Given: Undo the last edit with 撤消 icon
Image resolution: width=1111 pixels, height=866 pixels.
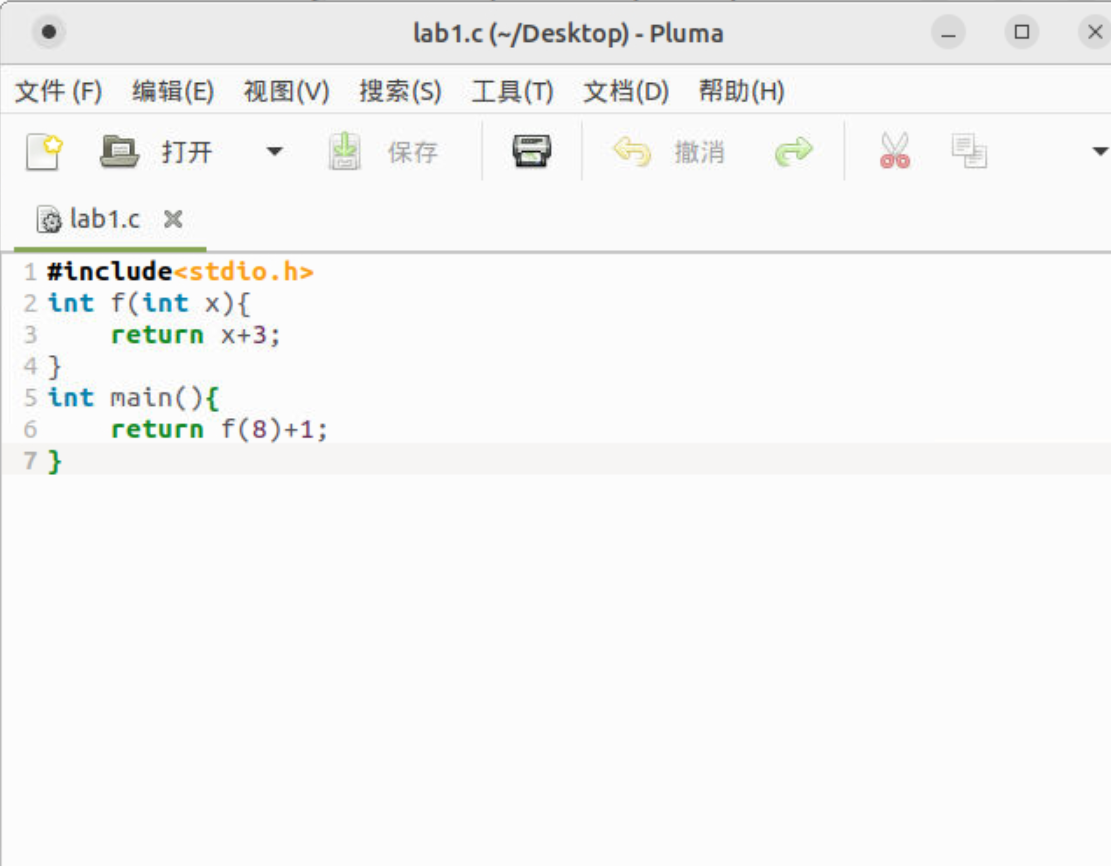Looking at the screenshot, I should pos(632,150).
